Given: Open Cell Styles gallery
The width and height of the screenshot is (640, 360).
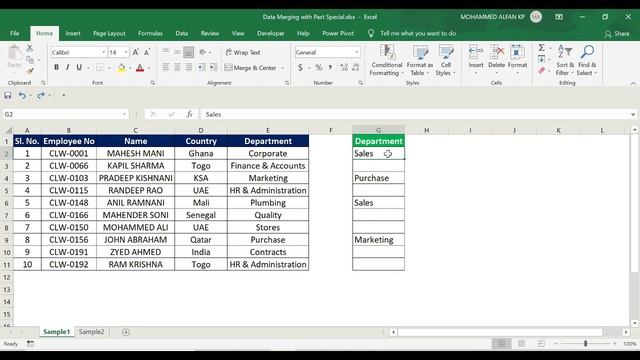Looking at the screenshot, I should 446,60.
